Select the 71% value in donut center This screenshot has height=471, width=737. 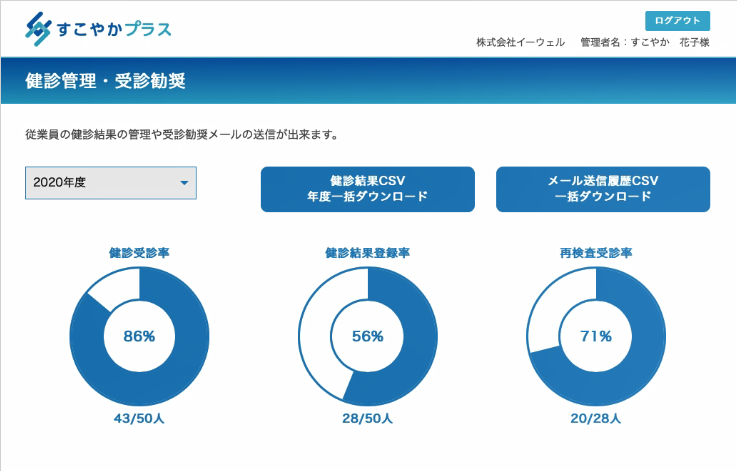(x=596, y=337)
